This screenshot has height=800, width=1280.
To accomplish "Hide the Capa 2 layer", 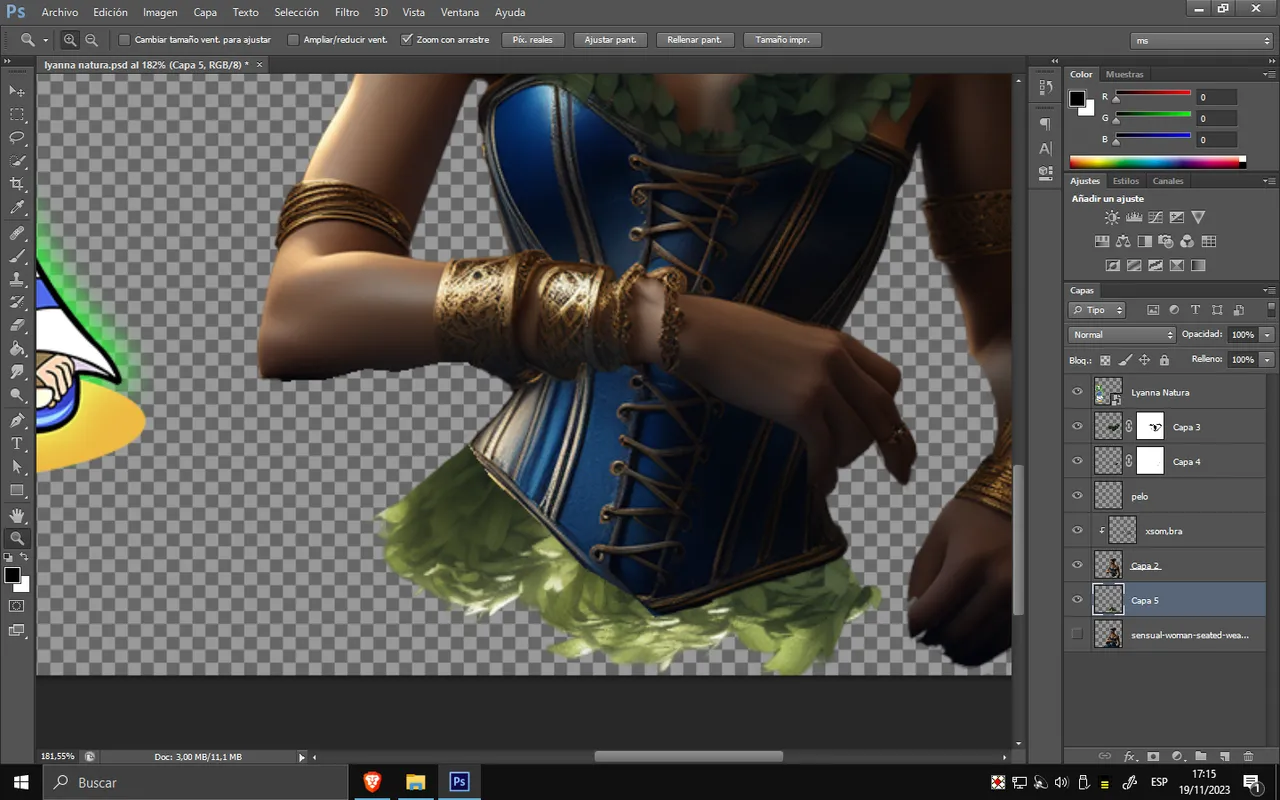I will (x=1077, y=564).
